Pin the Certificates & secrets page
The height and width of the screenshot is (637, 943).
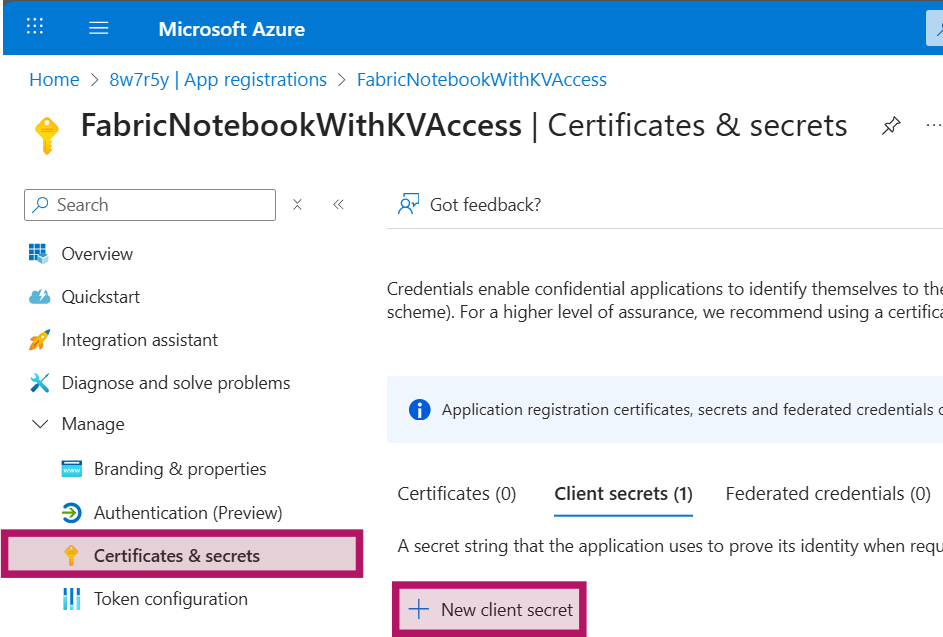(890, 126)
